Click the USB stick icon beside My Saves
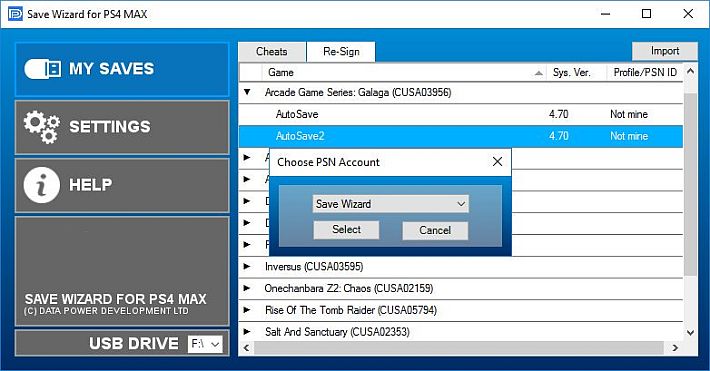The width and height of the screenshot is (710, 371). tap(43, 69)
